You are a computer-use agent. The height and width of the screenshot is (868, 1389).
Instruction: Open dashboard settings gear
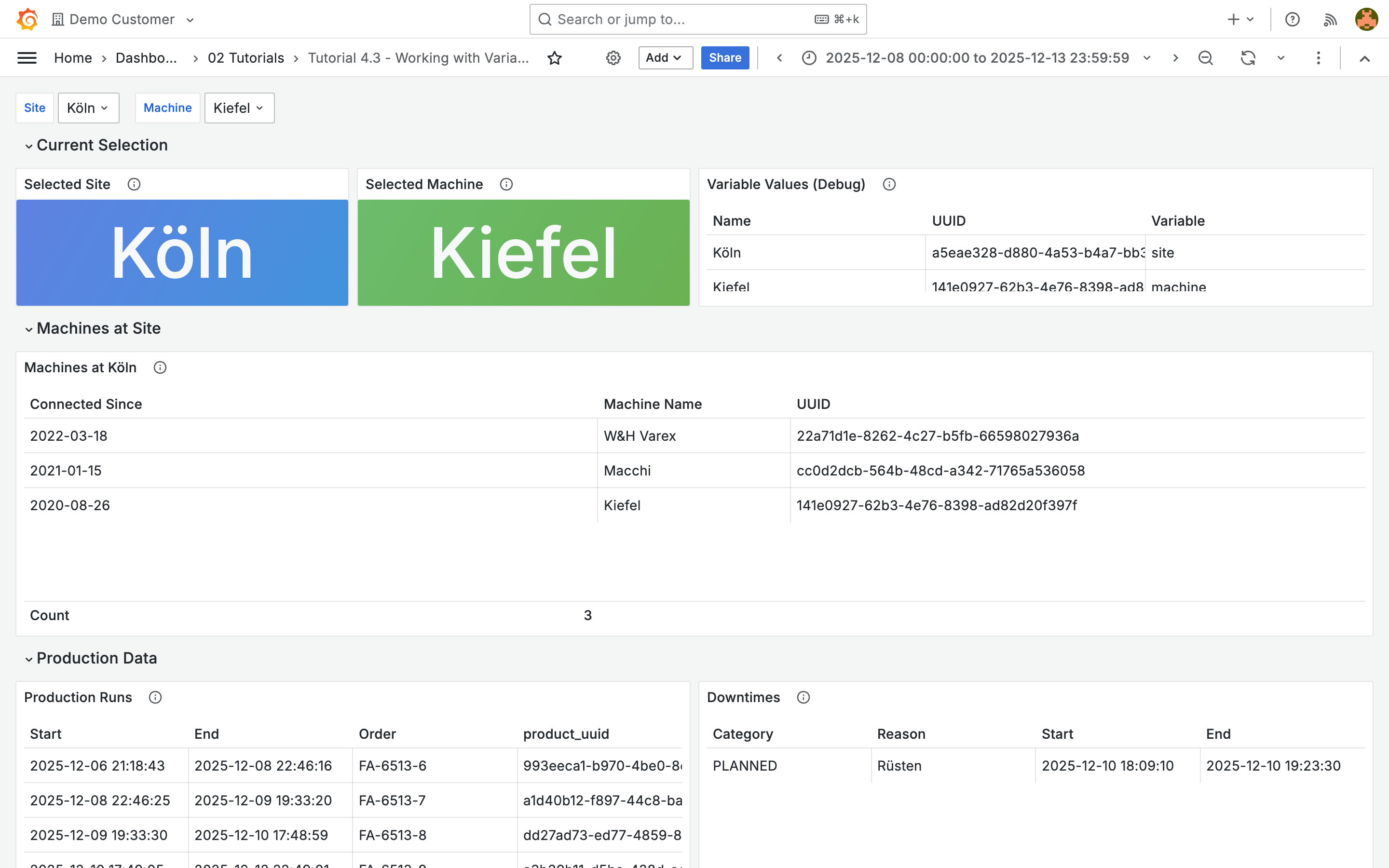coord(613,58)
